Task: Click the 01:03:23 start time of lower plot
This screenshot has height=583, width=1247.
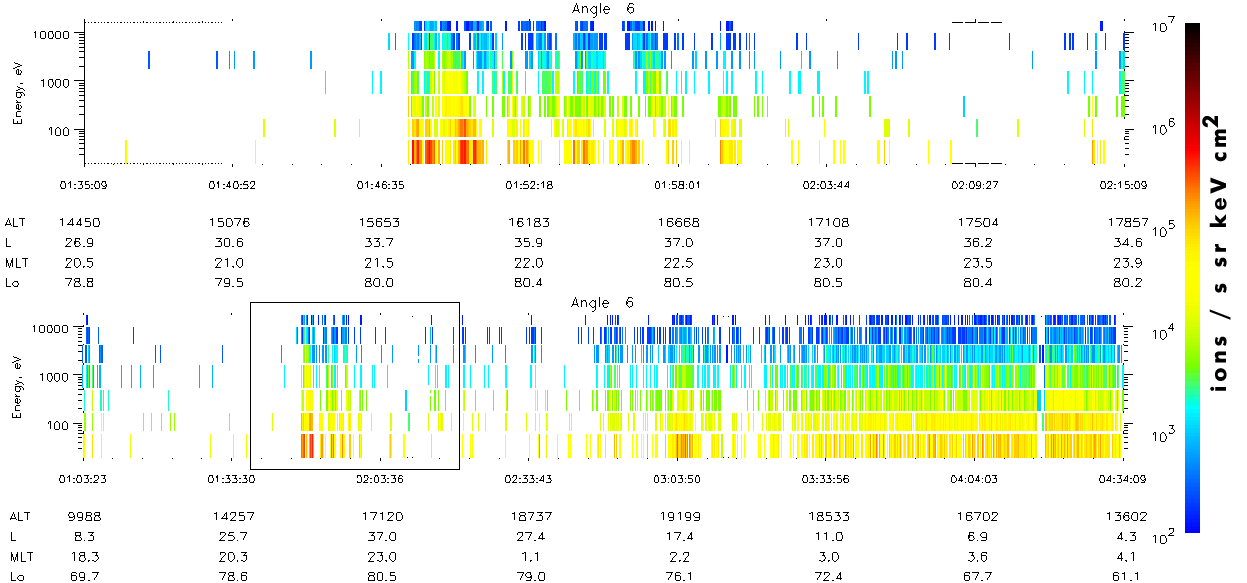Action: (84, 479)
